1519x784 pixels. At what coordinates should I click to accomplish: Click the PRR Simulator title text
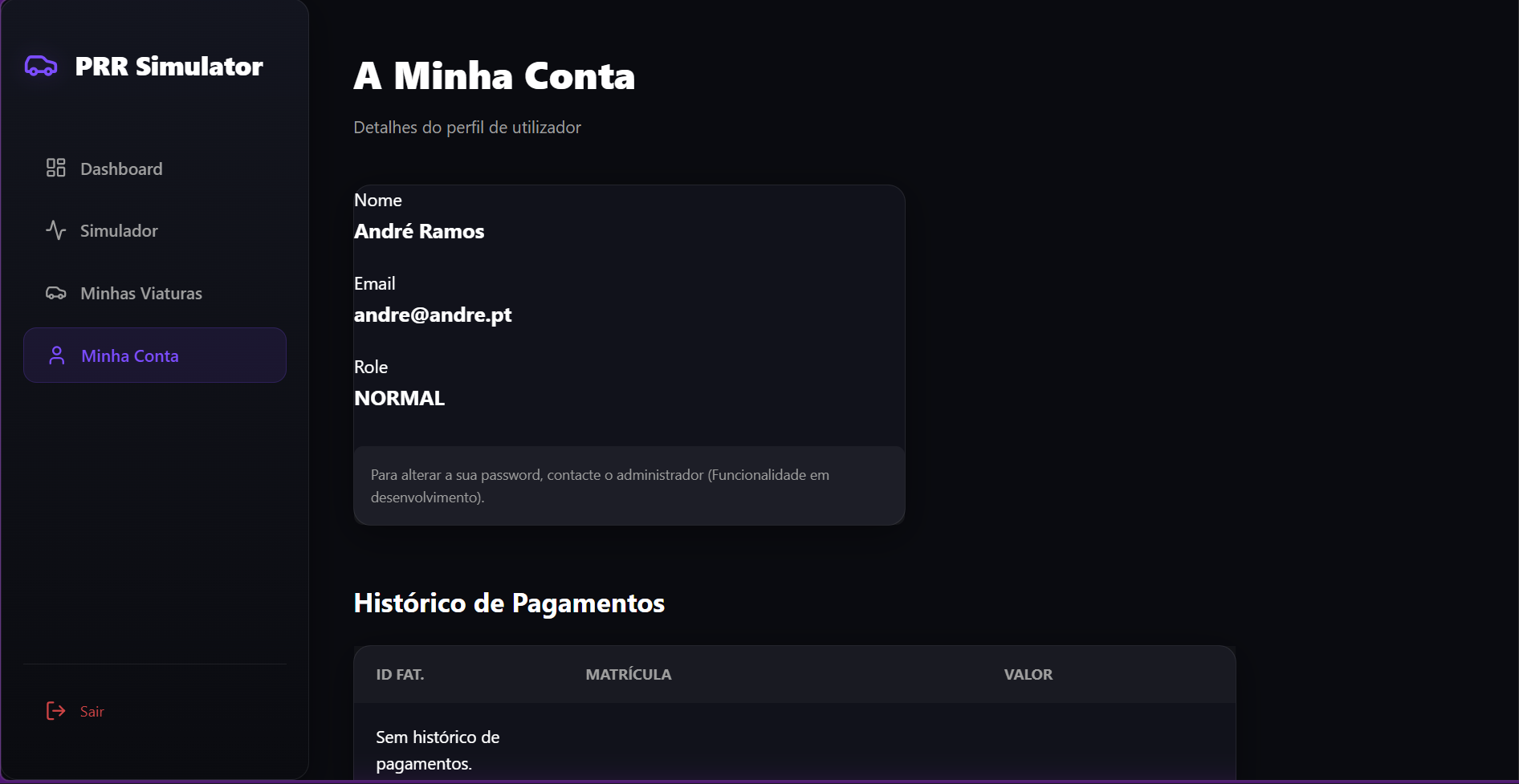[x=169, y=67]
